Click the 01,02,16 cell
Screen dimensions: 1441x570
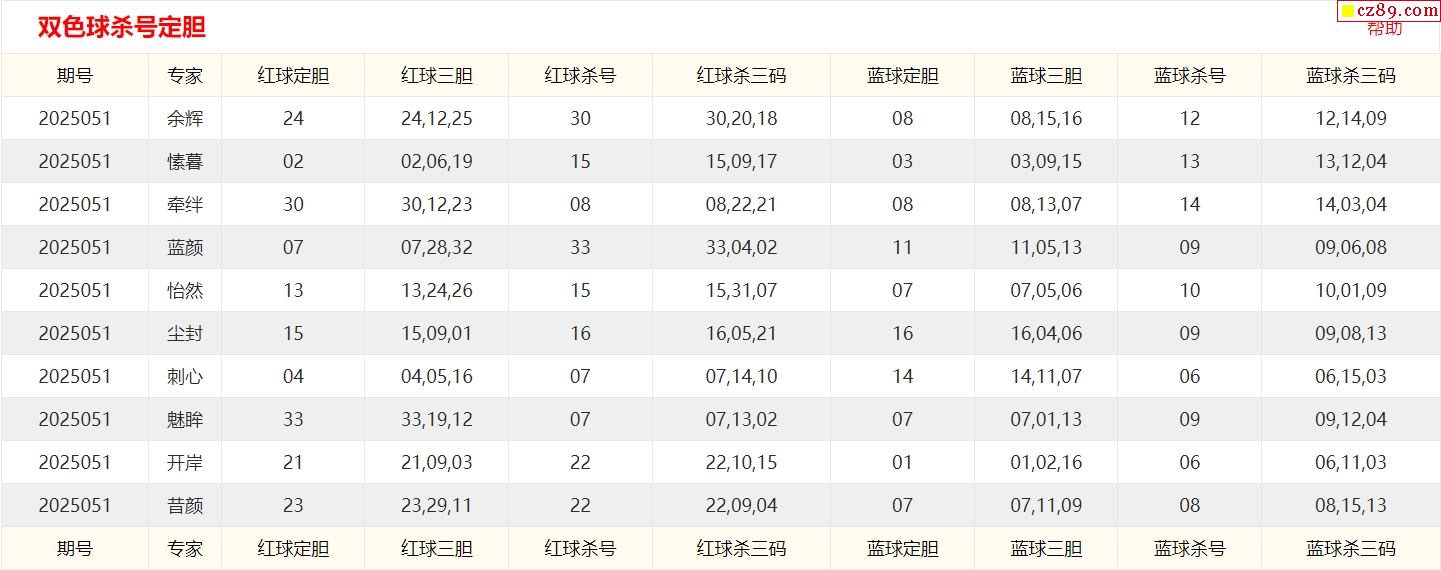(x=1046, y=463)
